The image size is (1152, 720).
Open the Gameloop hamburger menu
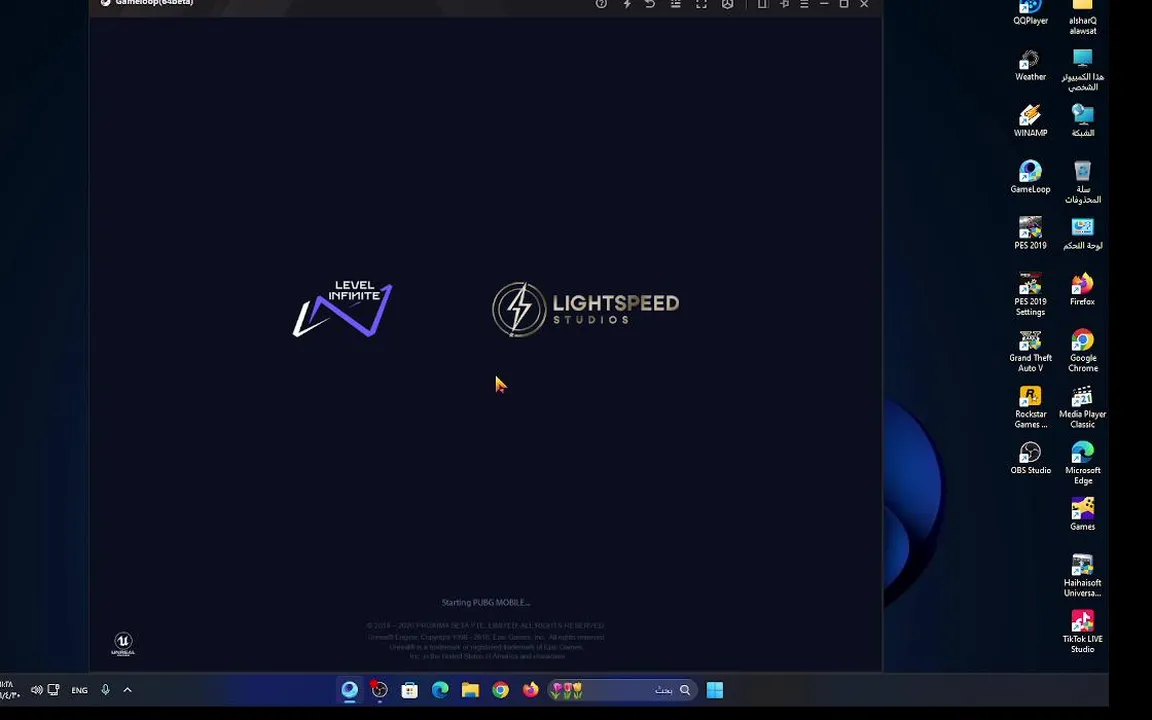804,4
